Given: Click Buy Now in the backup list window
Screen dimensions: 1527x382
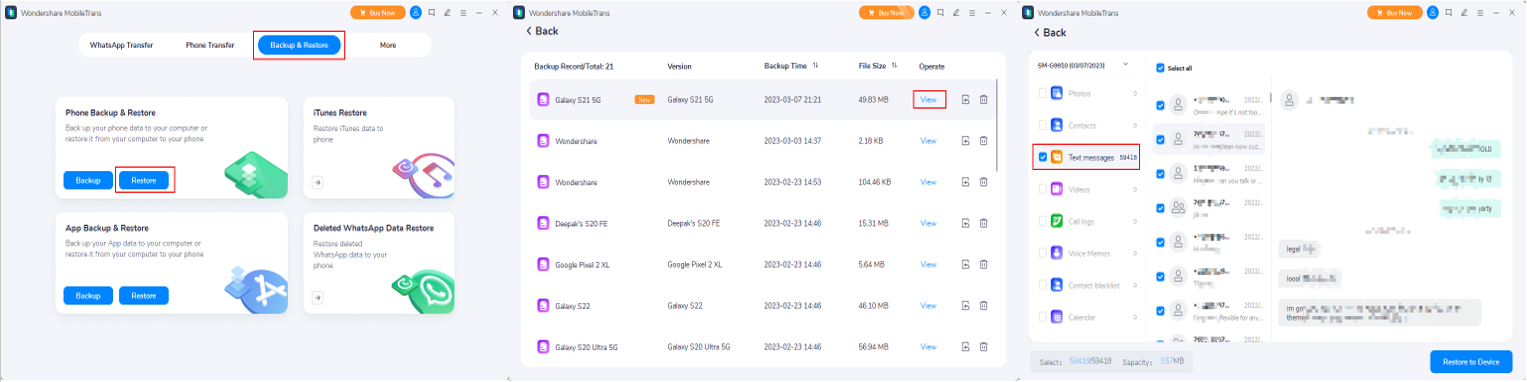Looking at the screenshot, I should point(887,13).
